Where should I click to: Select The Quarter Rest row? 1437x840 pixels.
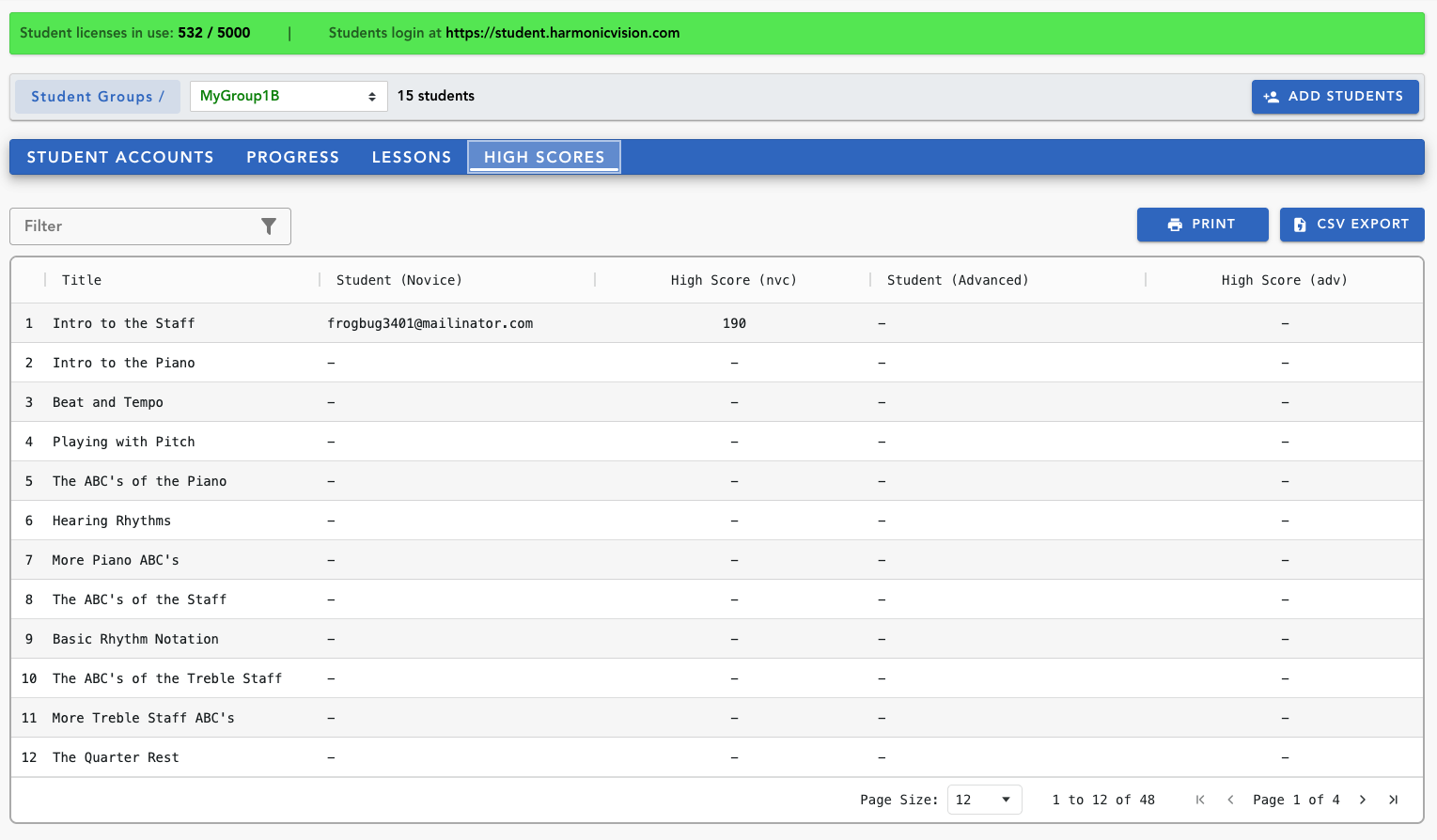click(x=716, y=757)
